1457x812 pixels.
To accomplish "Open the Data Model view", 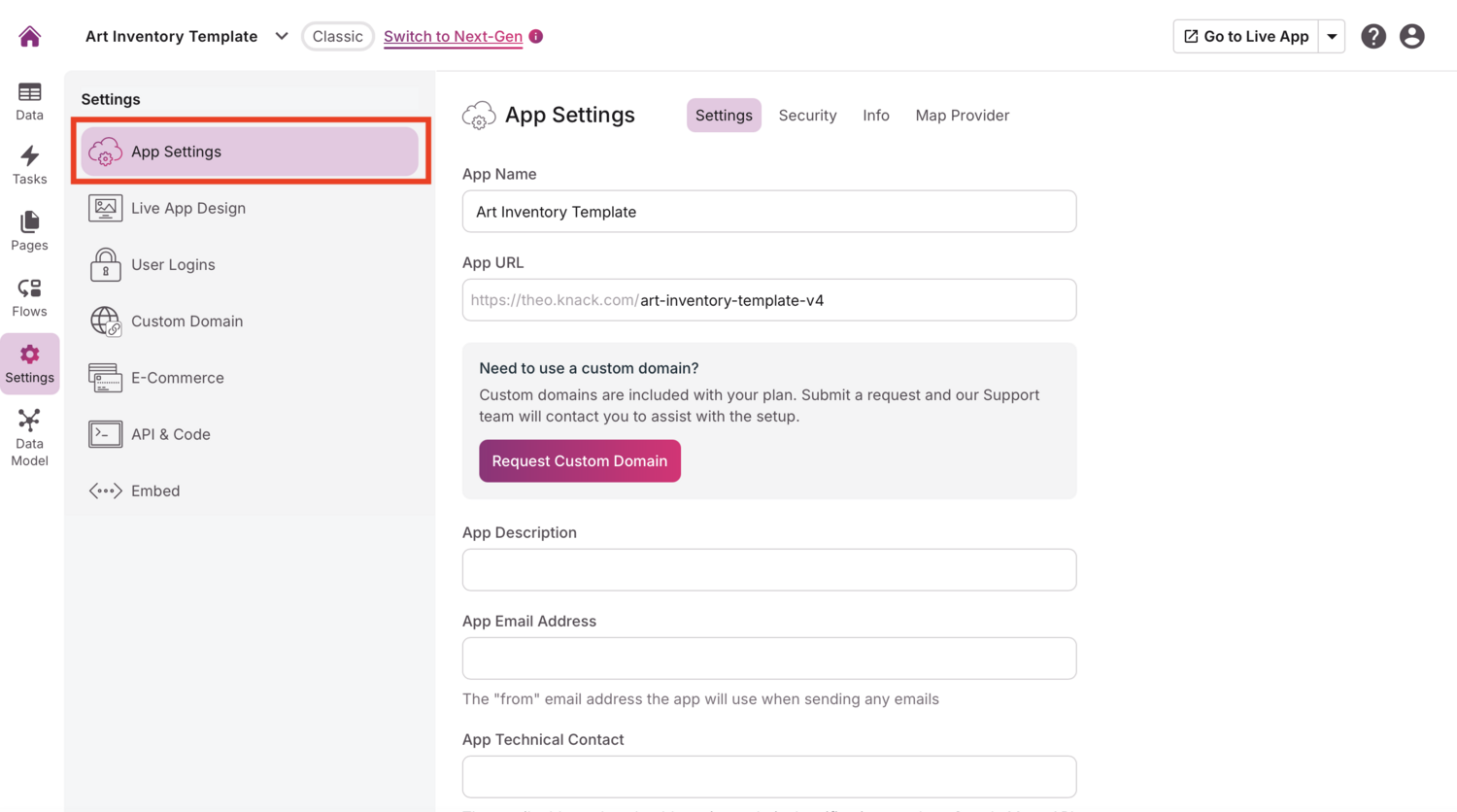I will [x=29, y=437].
